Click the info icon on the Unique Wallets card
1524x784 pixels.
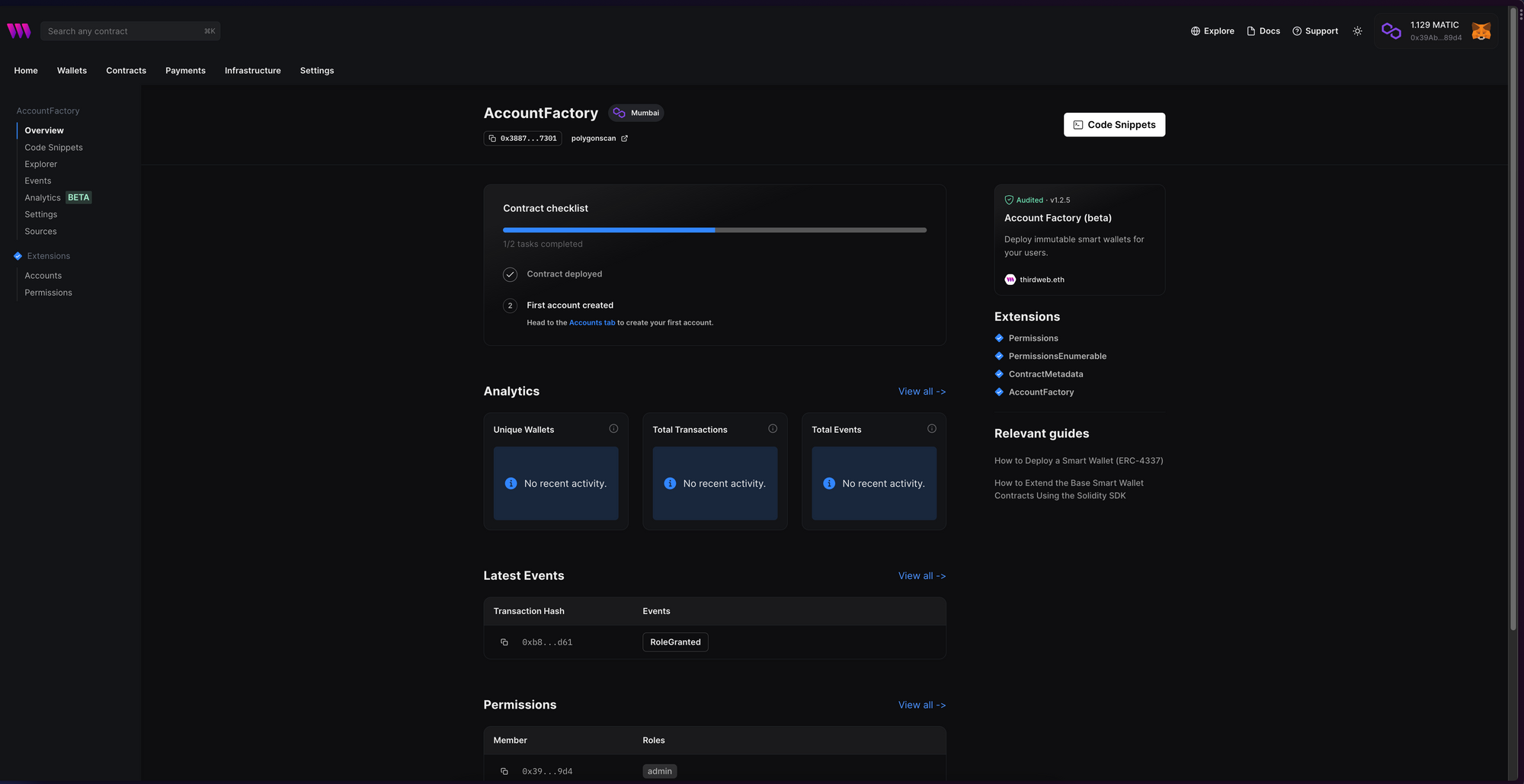click(613, 428)
